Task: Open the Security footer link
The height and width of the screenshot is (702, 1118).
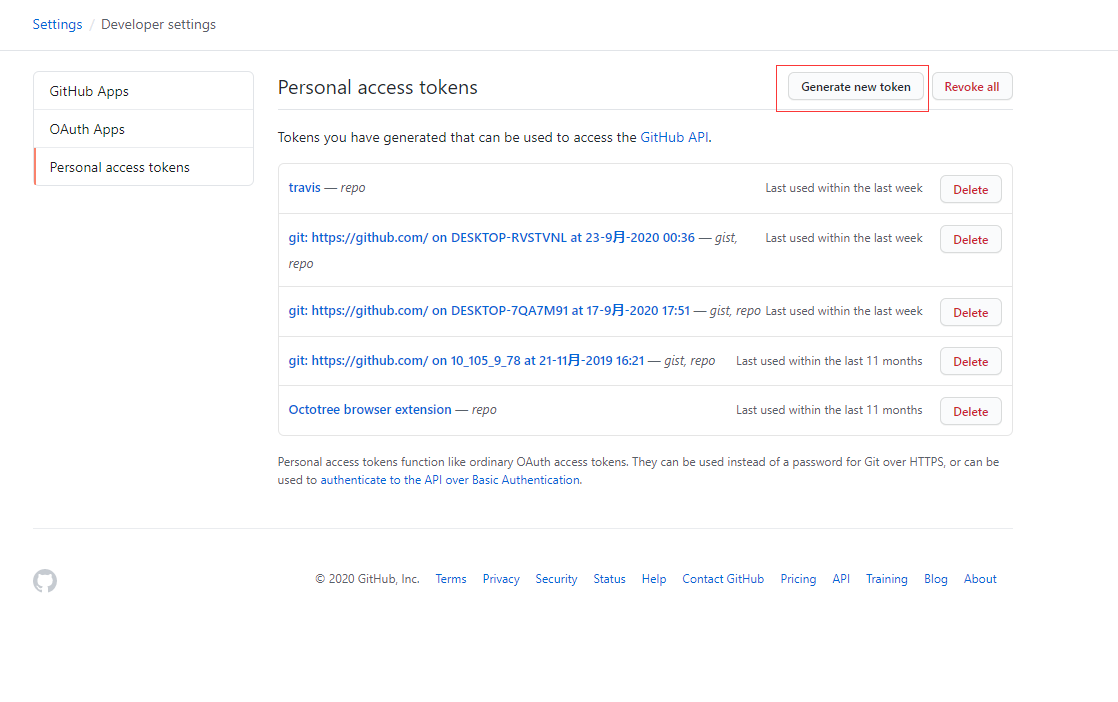Action: point(556,579)
